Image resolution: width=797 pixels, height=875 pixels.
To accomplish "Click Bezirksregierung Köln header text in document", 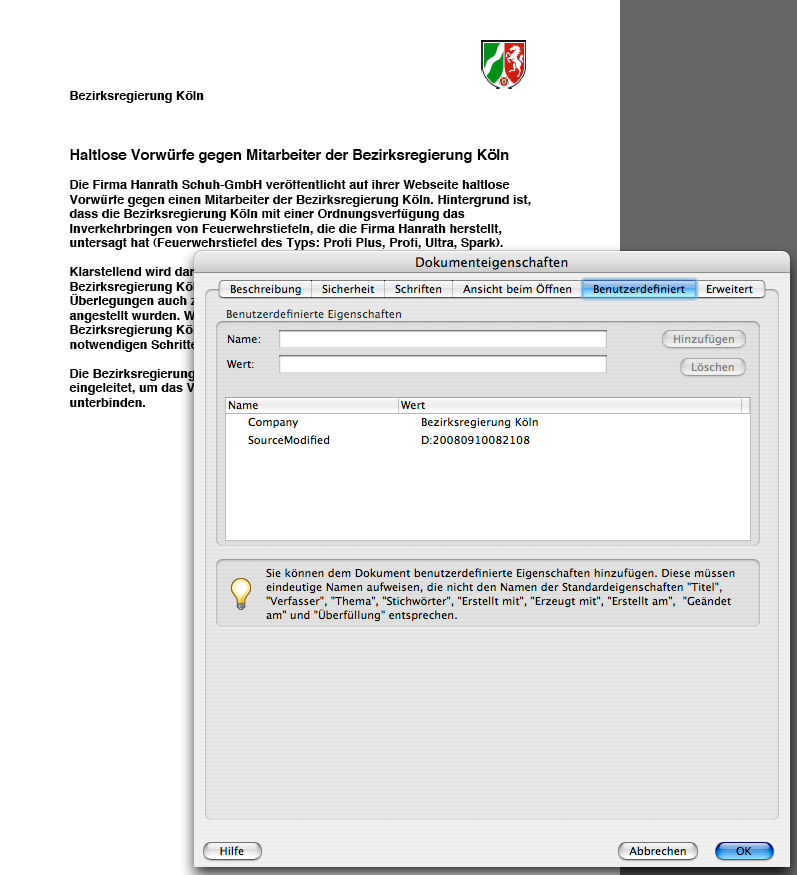I will [136, 96].
